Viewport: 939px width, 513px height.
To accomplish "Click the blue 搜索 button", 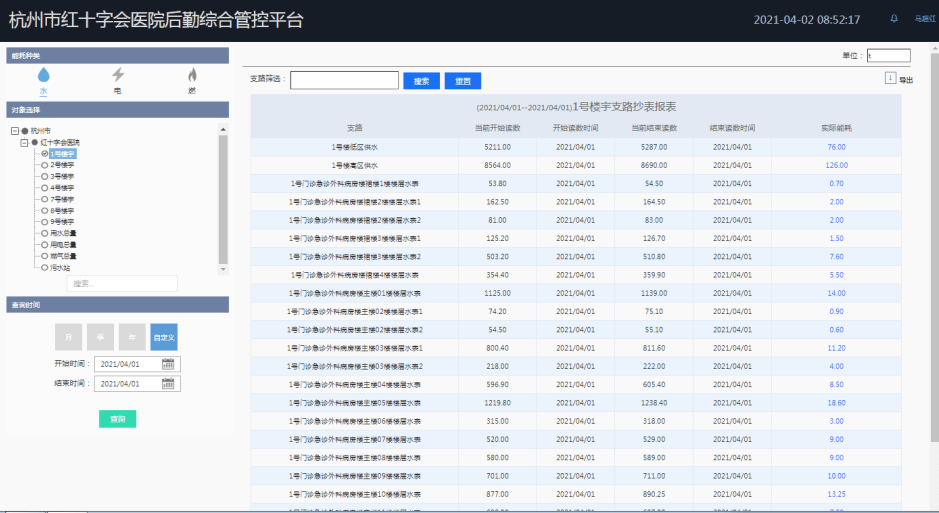I will [422, 81].
